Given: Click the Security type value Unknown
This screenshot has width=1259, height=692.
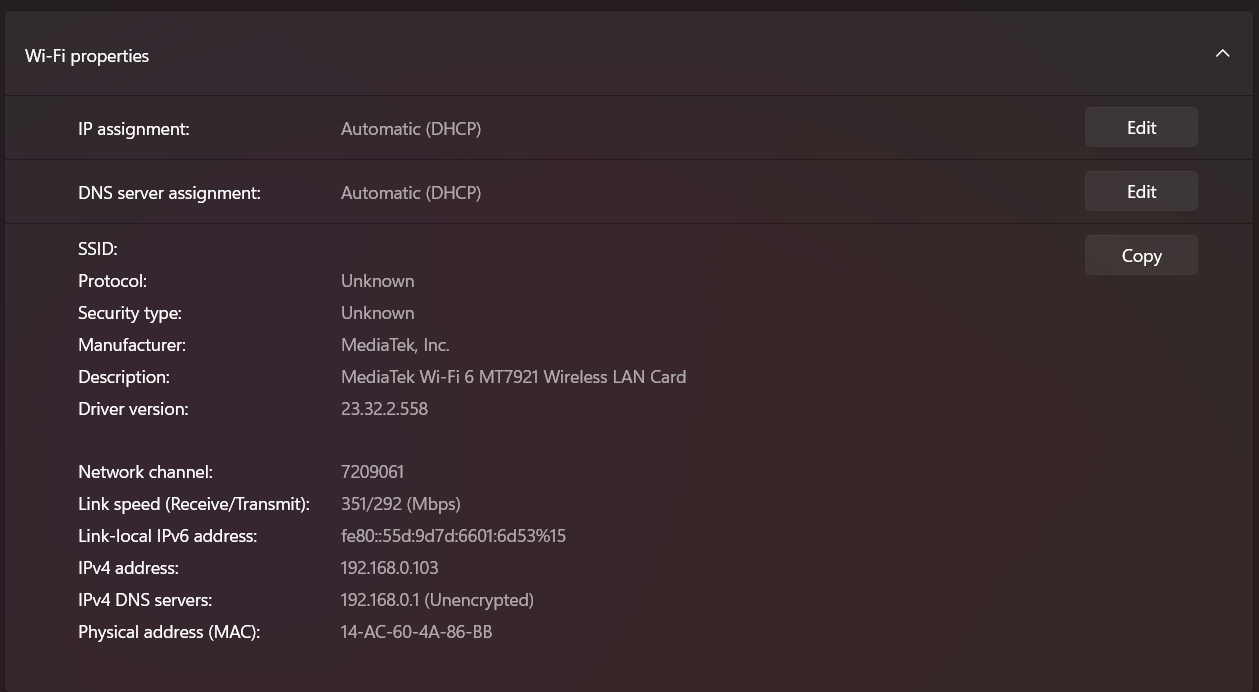Looking at the screenshot, I should coord(377,313).
